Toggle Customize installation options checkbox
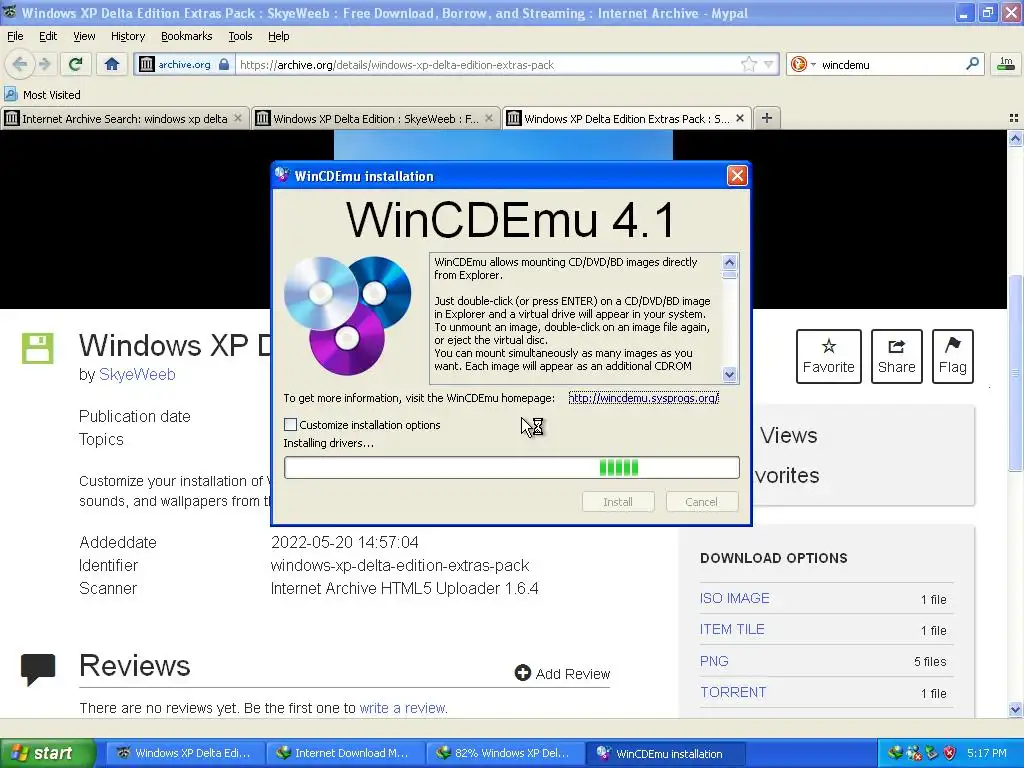Screen dimensions: 1024x768 point(291,424)
